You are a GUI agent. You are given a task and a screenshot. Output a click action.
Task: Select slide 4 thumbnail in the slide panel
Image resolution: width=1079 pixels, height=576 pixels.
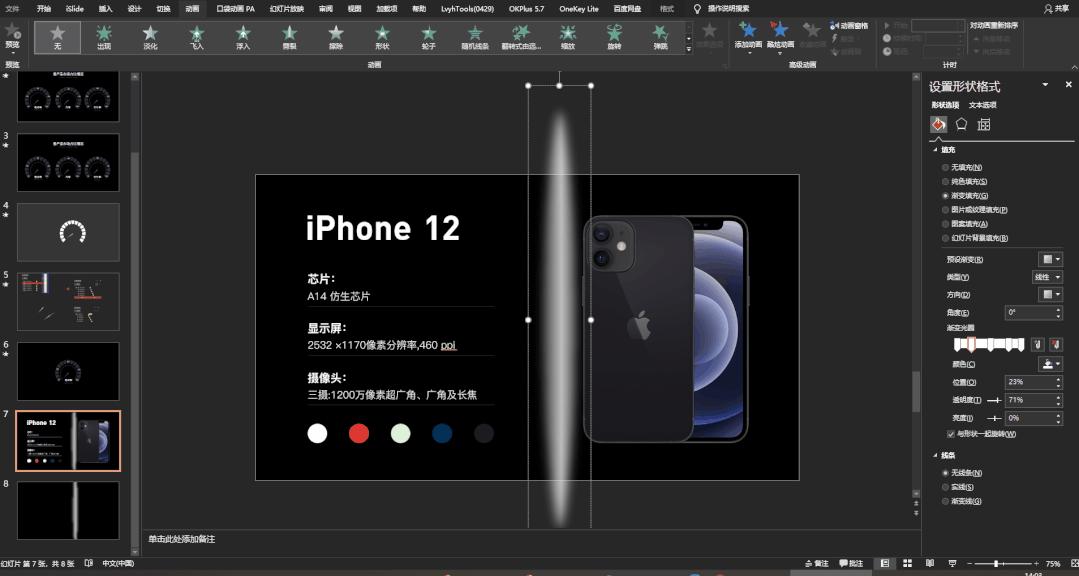[x=67, y=231]
